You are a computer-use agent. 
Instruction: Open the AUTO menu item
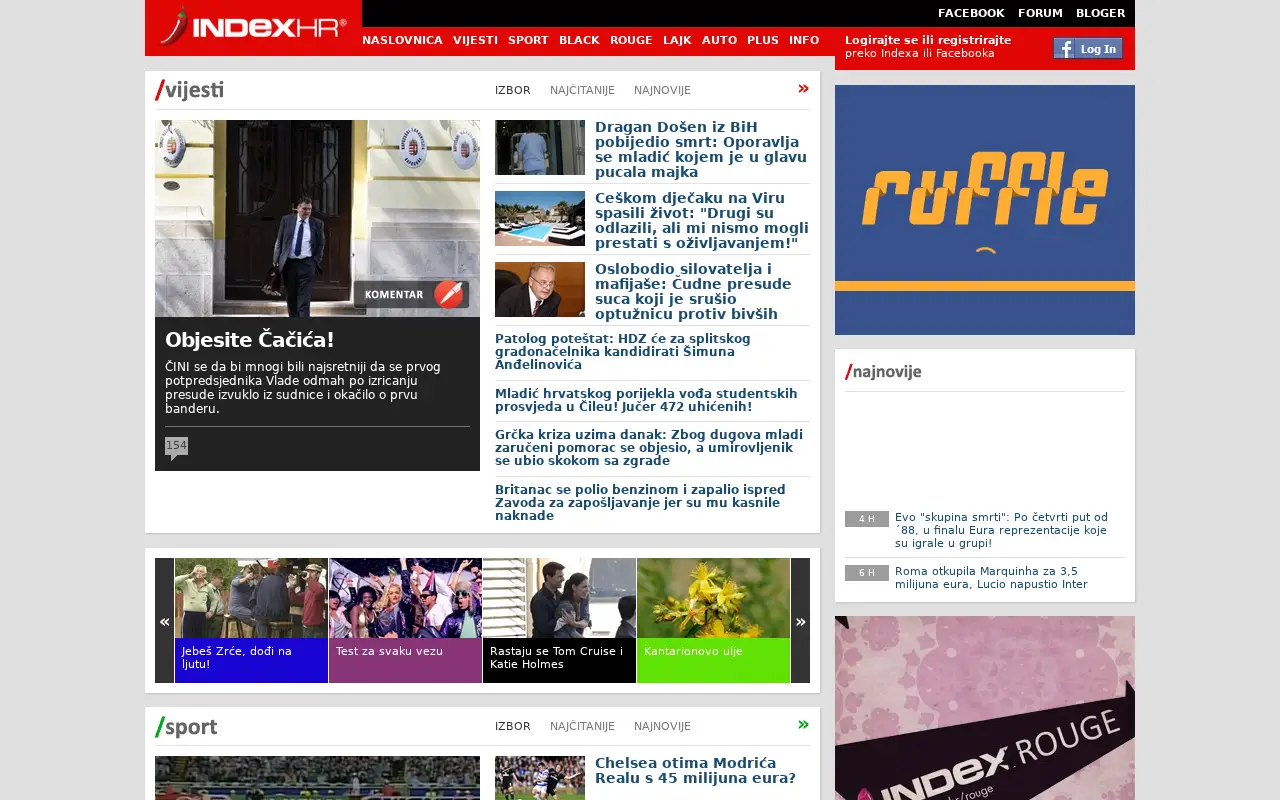click(x=719, y=40)
